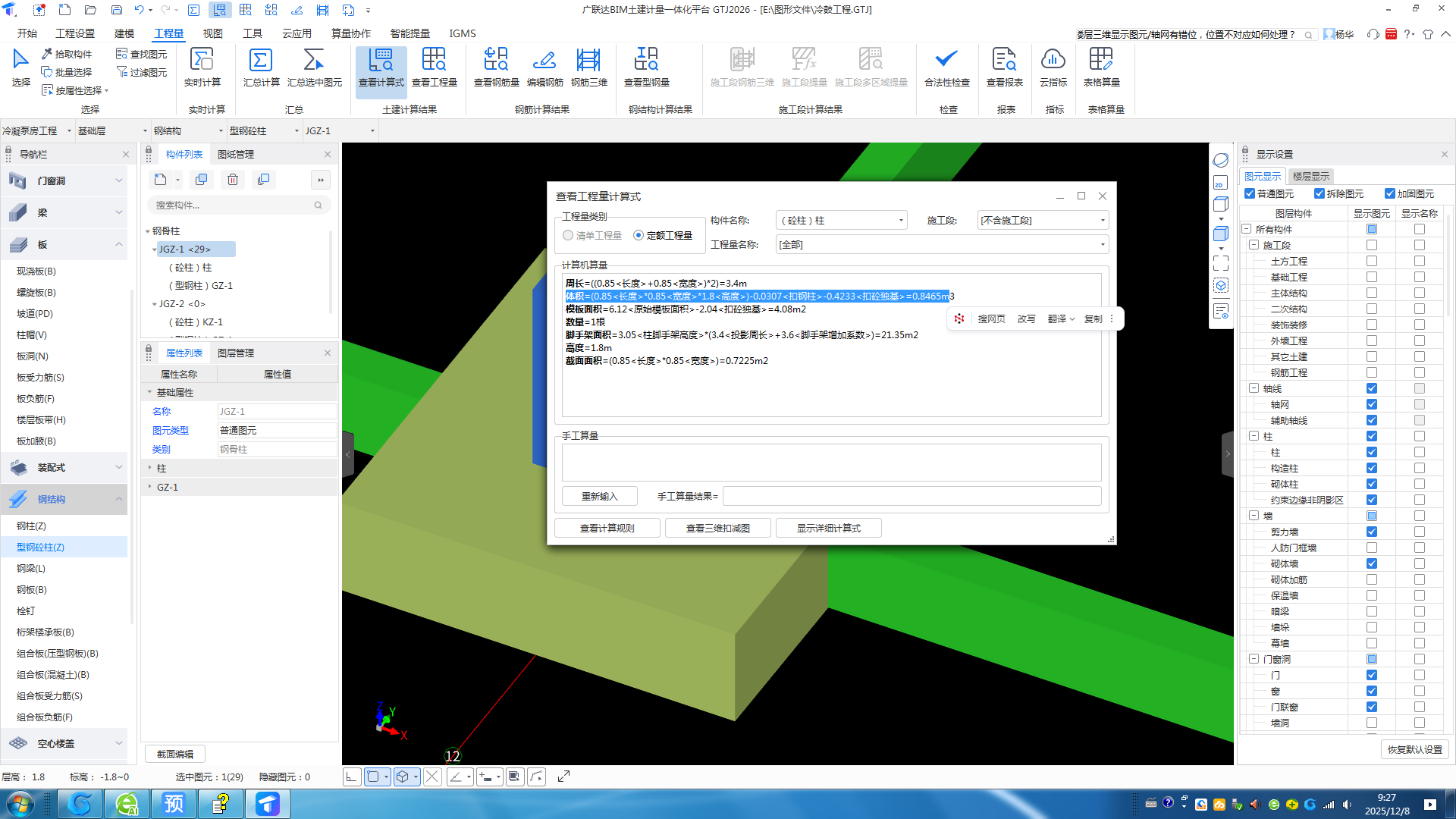
Task: Switch to 楼层显示 tab
Action: [x=1310, y=176]
